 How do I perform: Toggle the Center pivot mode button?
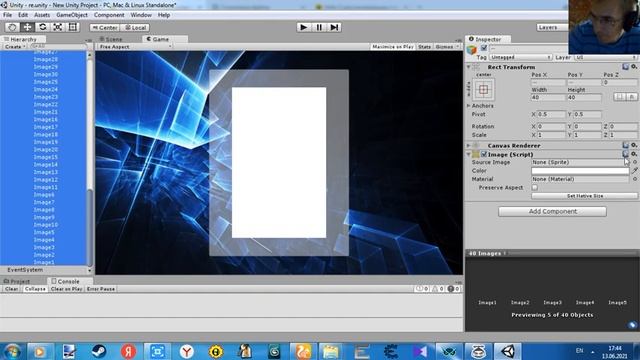pos(104,28)
